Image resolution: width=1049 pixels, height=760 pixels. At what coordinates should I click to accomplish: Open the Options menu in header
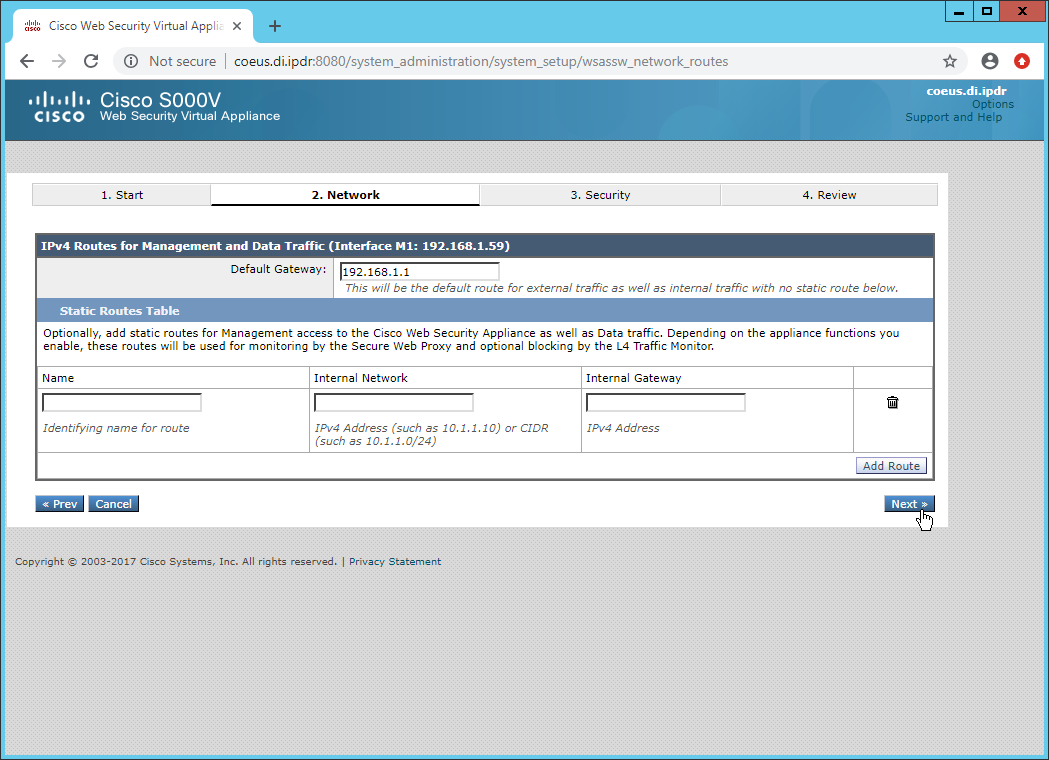[x=993, y=104]
